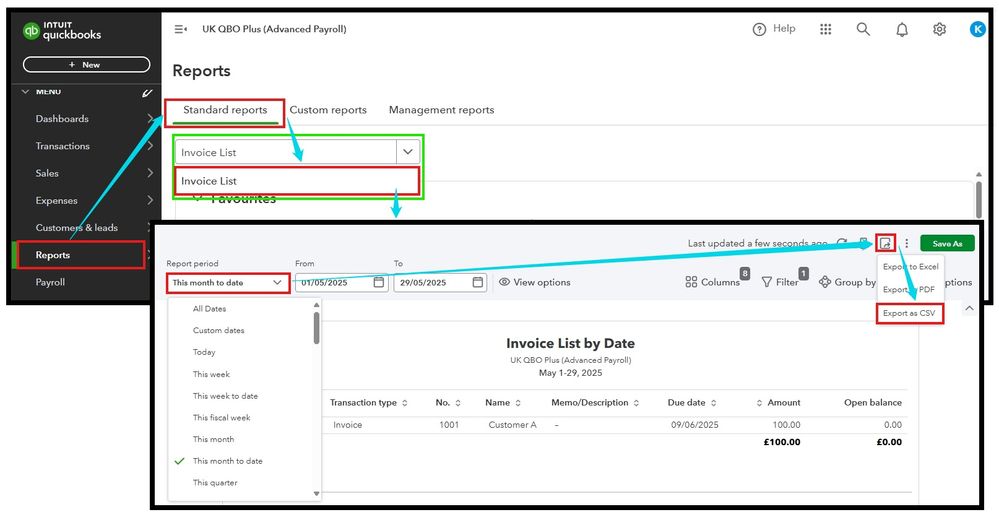This screenshot has width=999, height=517.
Task: Click the + New button
Action: [x=87, y=64]
